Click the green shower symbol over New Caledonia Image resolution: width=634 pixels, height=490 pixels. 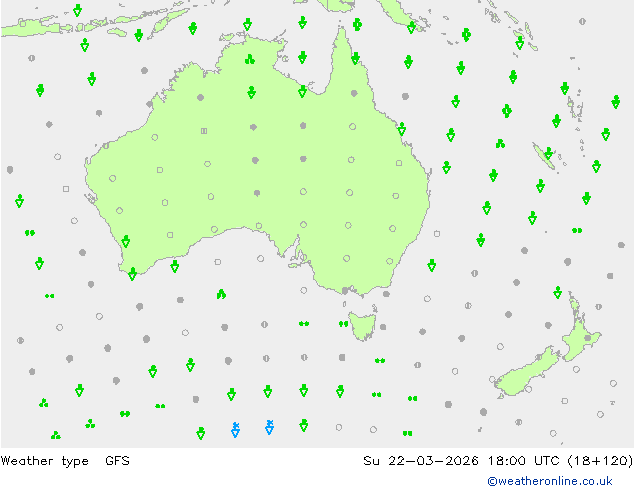tap(548, 154)
